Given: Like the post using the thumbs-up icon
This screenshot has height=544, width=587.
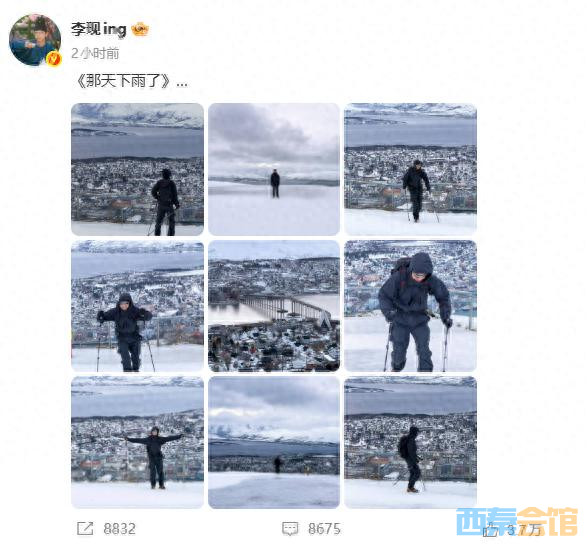Looking at the screenshot, I should click(x=491, y=529).
